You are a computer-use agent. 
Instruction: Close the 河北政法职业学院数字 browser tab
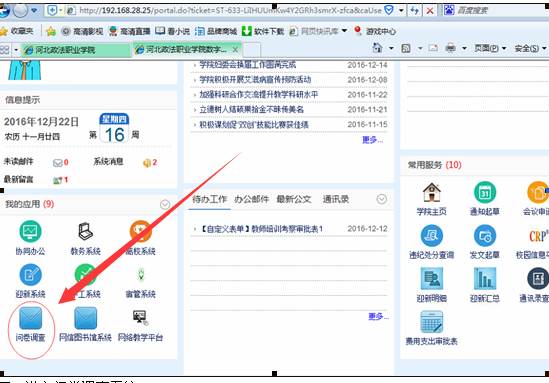pos(235,50)
